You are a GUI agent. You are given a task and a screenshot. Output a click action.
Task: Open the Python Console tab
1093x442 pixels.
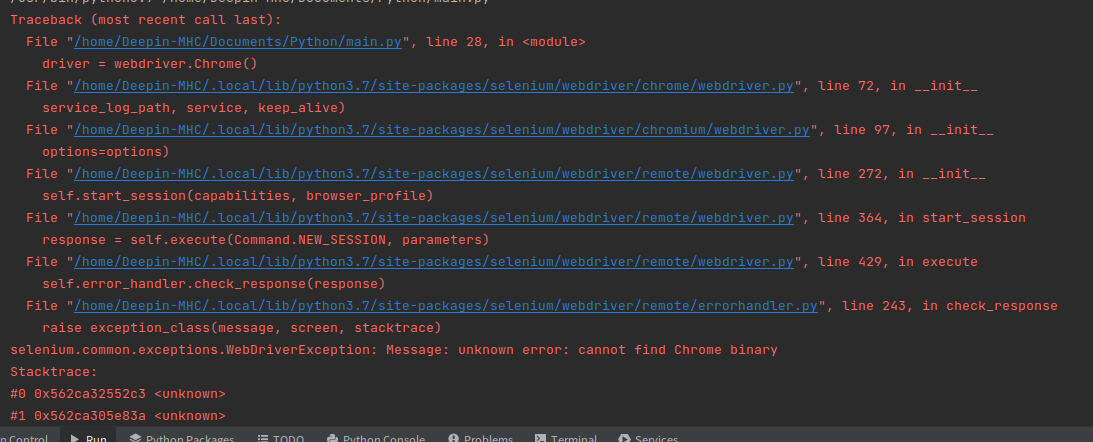coord(375,437)
